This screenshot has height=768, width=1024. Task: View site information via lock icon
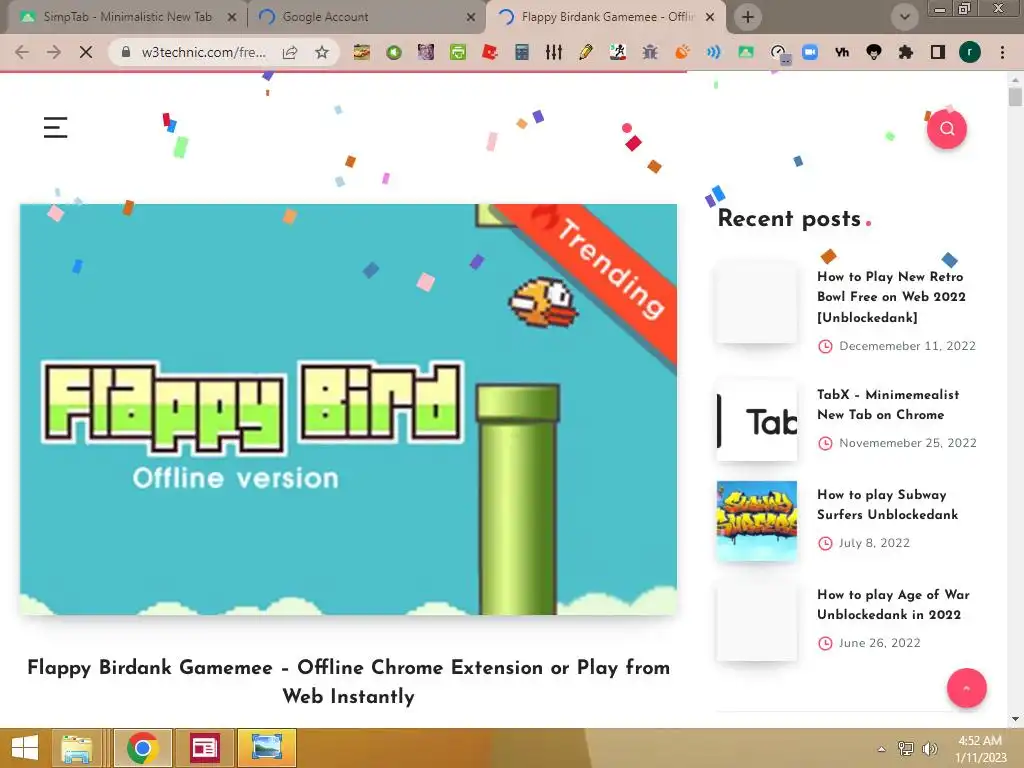(126, 52)
